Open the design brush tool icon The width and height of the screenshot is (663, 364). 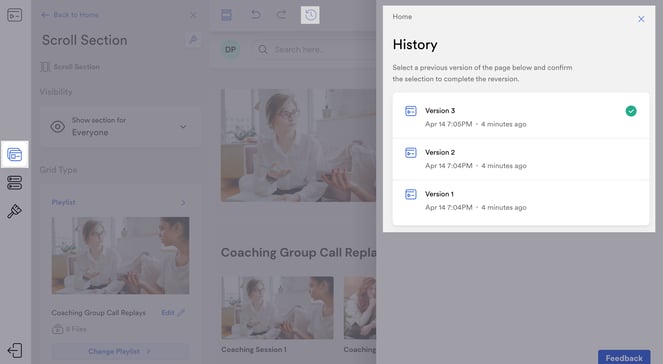coord(14,211)
